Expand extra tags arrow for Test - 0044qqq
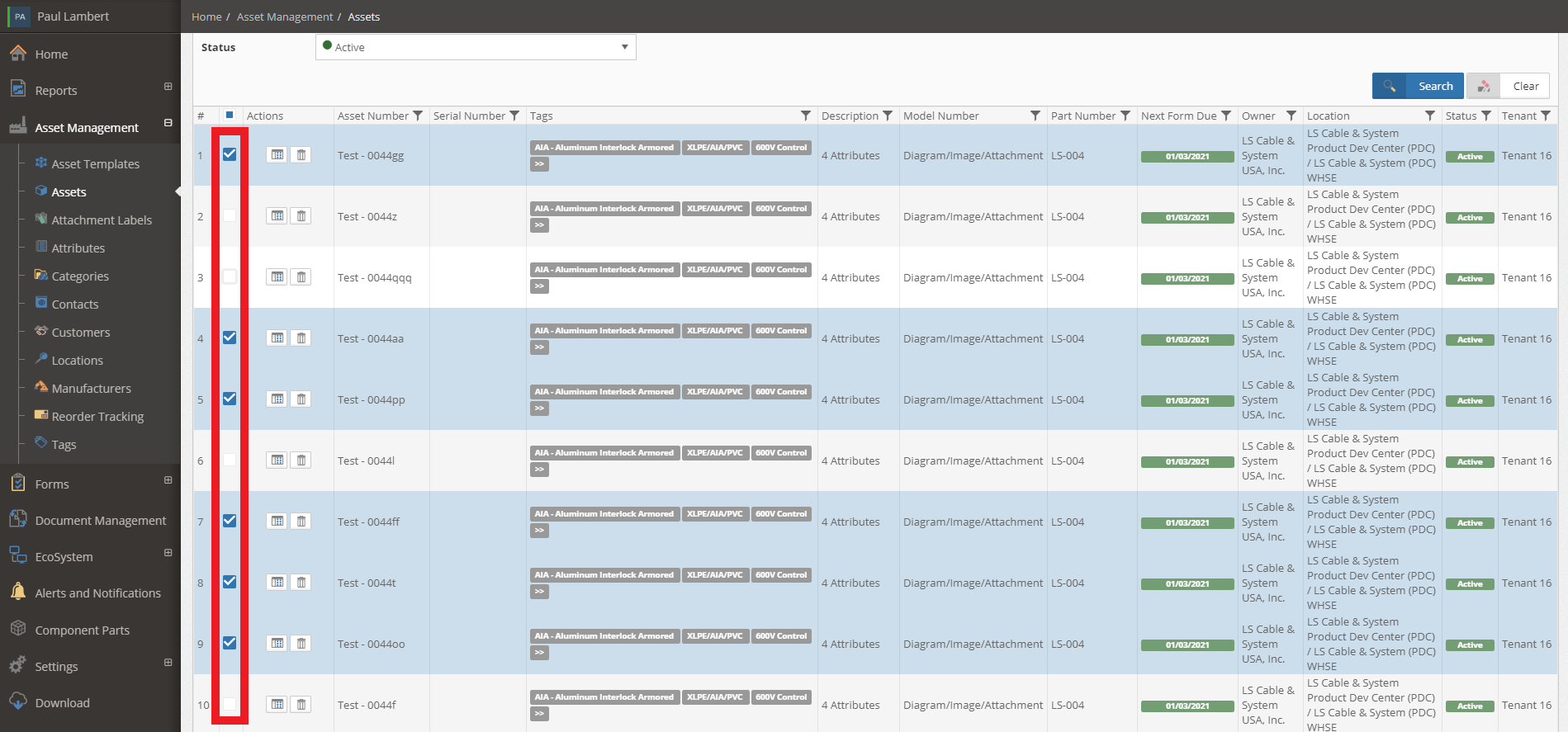Image resolution: width=1568 pixels, height=732 pixels. (539, 286)
